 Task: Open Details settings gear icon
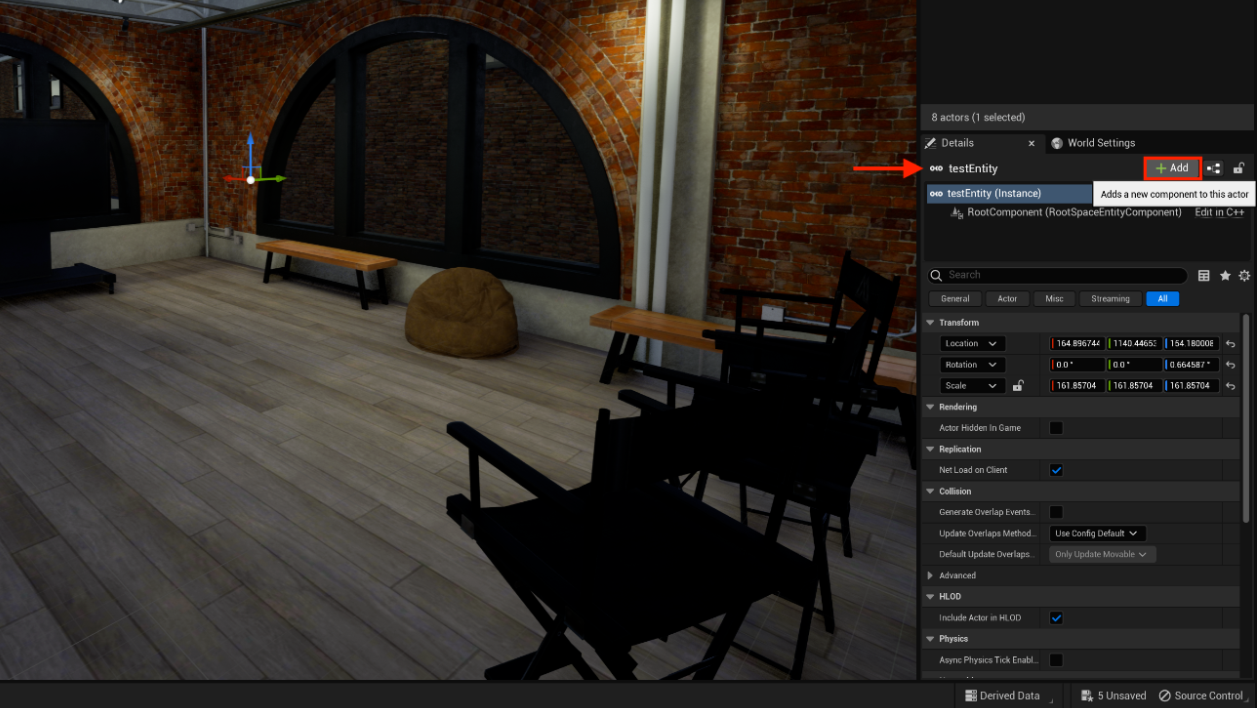[x=1244, y=276]
